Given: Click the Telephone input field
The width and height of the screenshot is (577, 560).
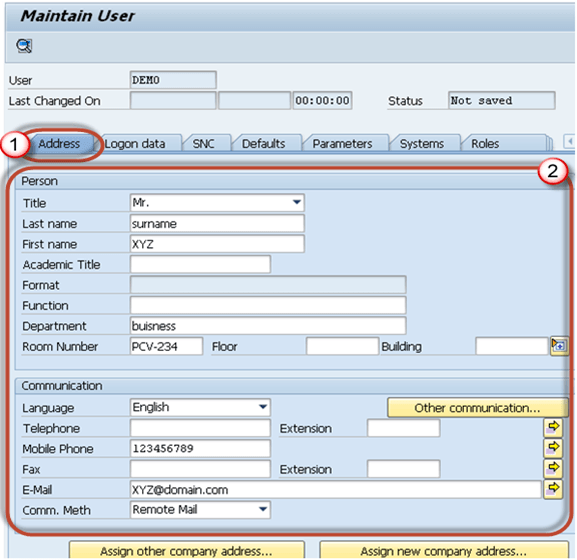Looking at the screenshot, I should pyautogui.click(x=200, y=428).
